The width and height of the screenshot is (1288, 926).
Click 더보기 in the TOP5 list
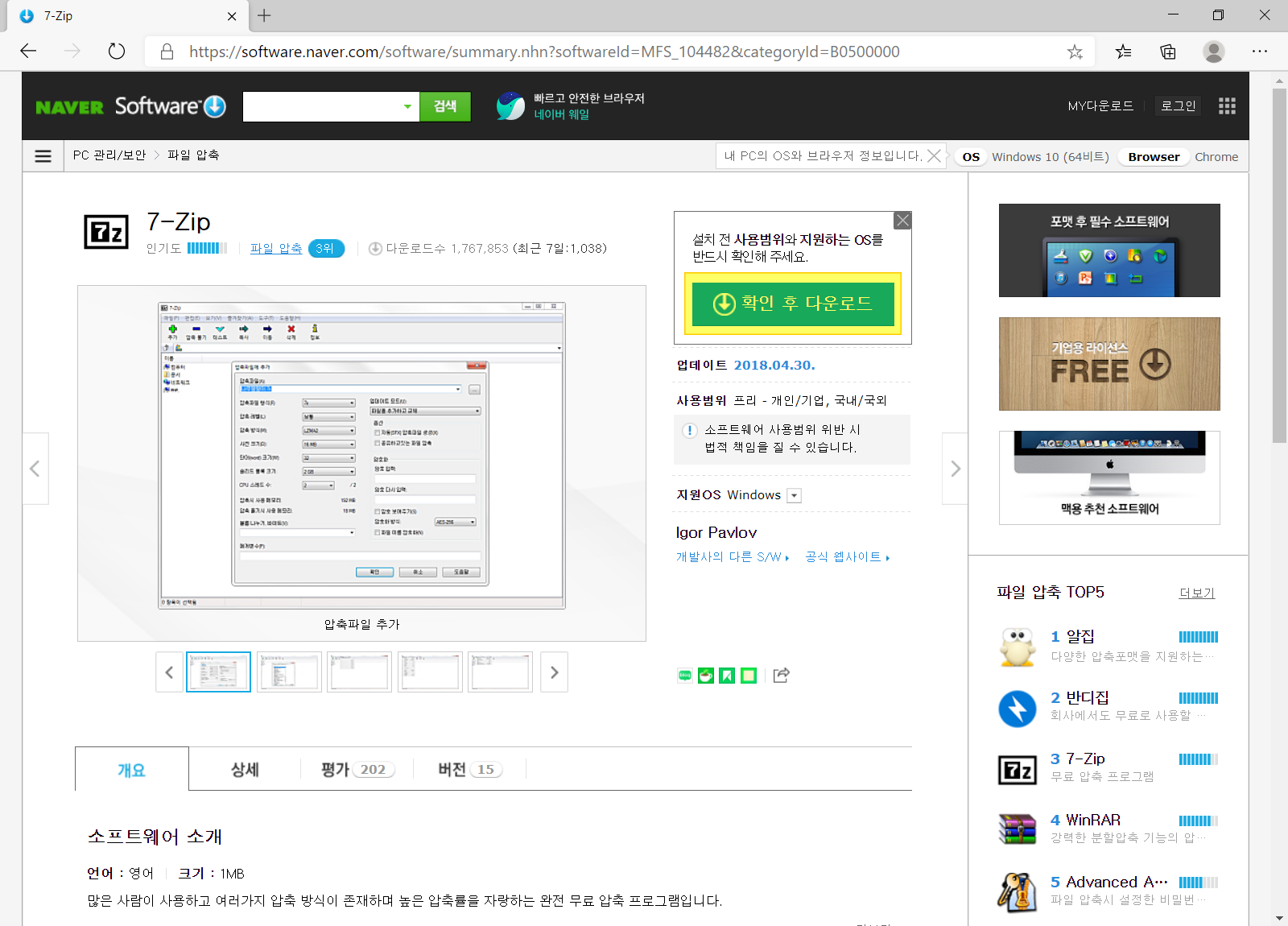tap(1197, 593)
